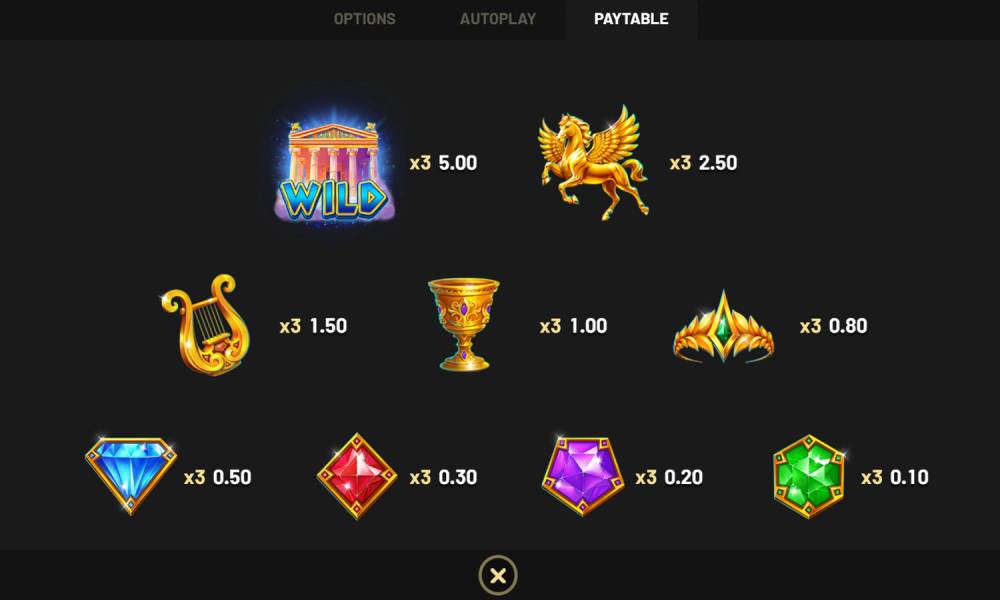
Task: Click the Wild x3 5.00 payout value
Action: click(443, 163)
